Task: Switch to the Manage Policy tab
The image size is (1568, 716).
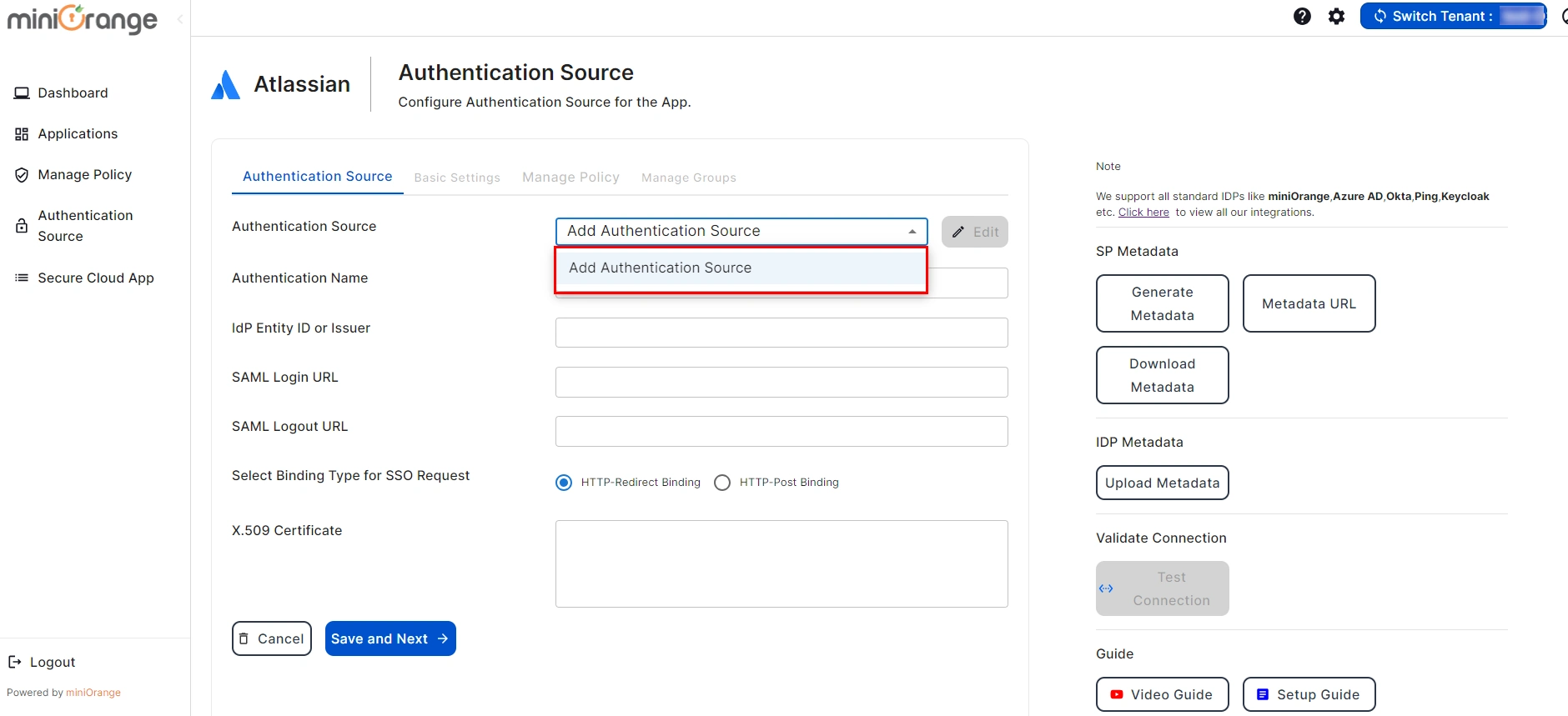Action: 570,178
